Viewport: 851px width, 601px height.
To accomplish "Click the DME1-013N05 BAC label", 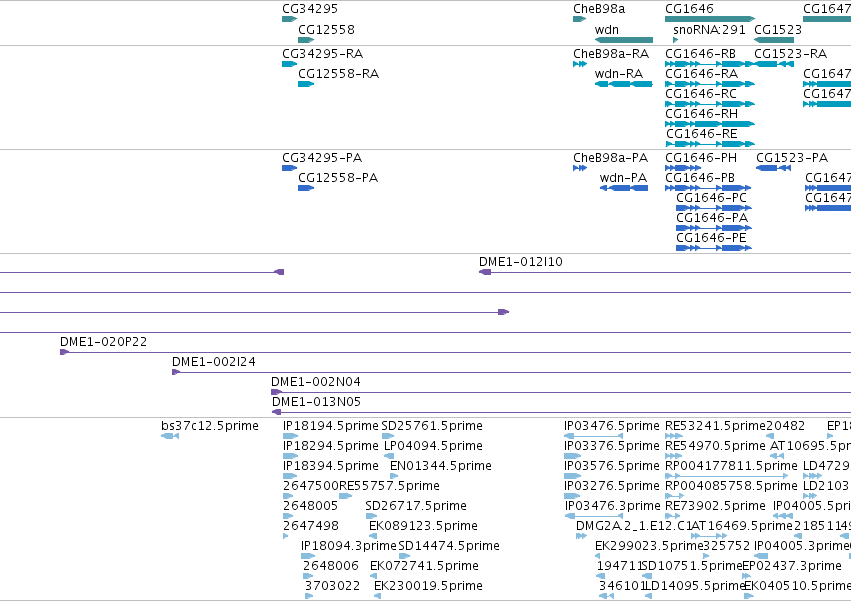I will (316, 402).
